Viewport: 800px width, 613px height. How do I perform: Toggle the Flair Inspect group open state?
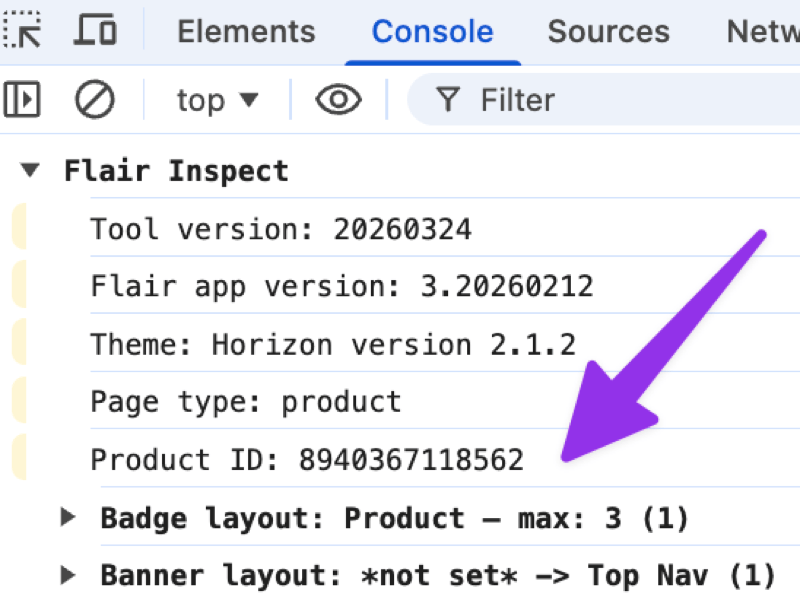tap(28, 170)
